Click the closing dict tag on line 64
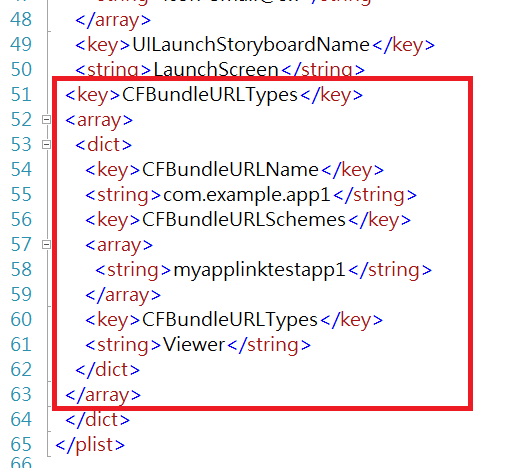 (x=98, y=420)
